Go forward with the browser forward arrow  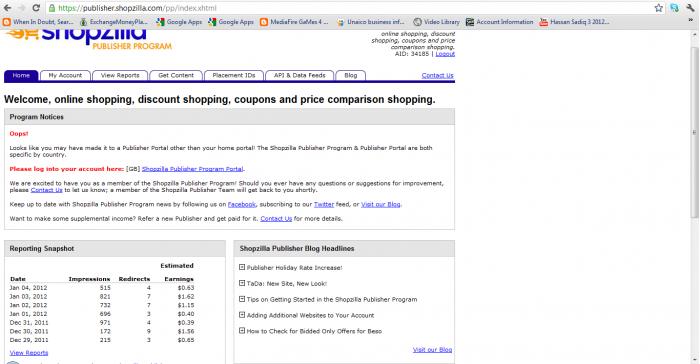pyautogui.click(x=21, y=8)
